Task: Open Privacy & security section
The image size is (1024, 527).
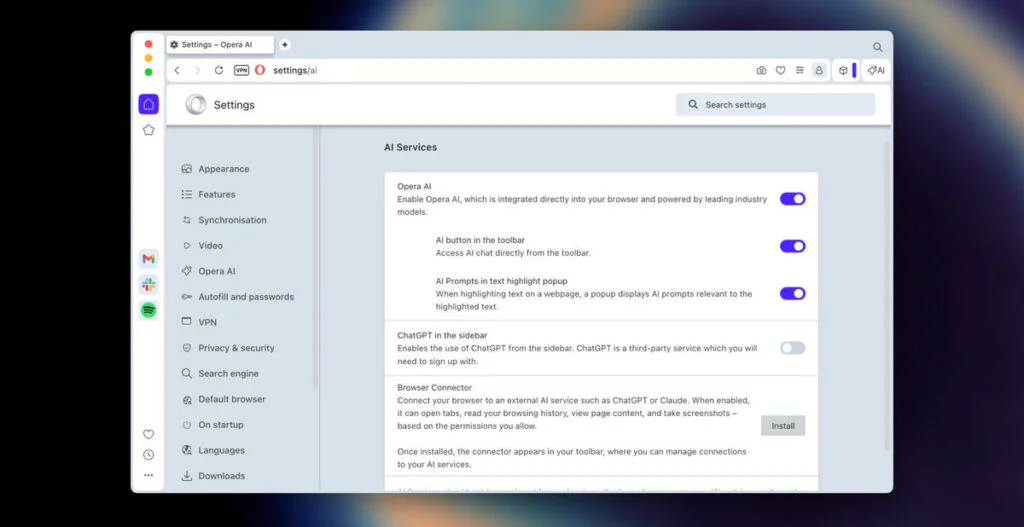Action: tap(228, 348)
